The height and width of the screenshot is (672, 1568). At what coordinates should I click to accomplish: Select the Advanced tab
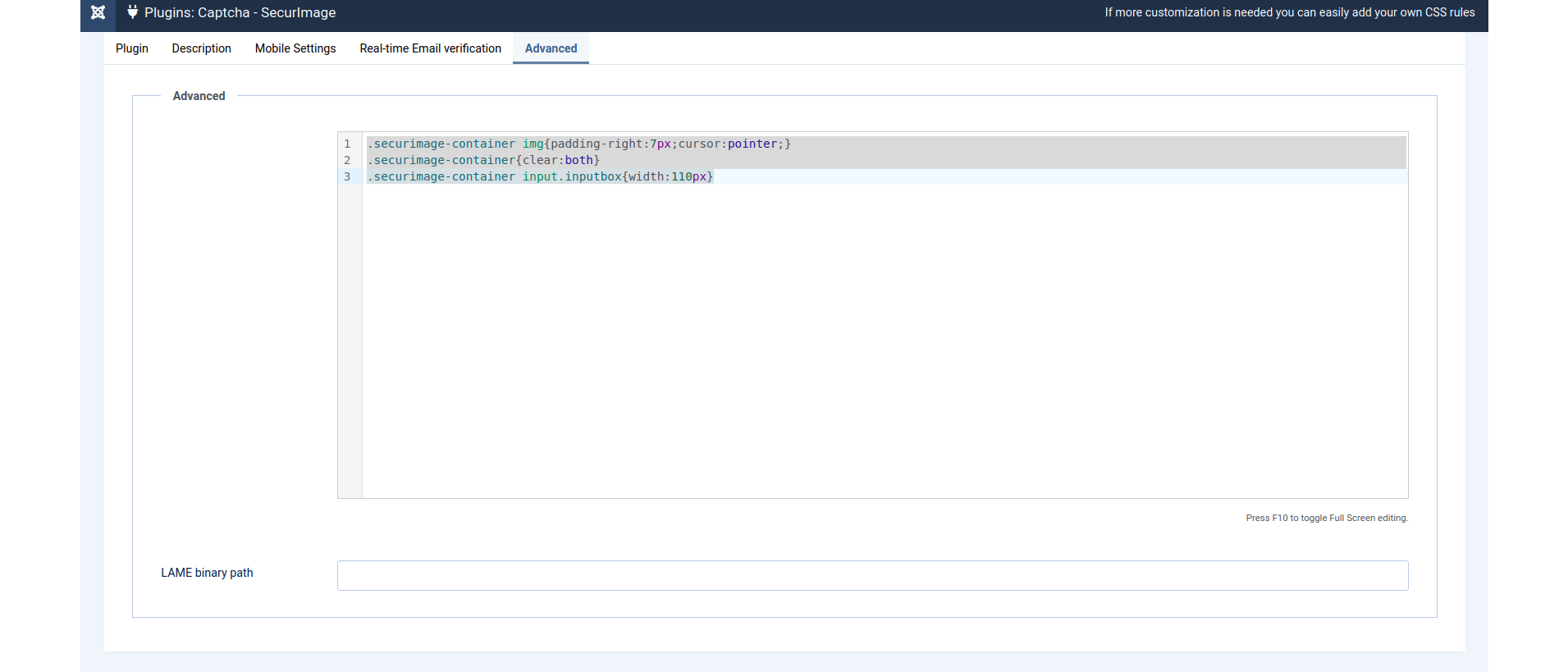click(551, 48)
